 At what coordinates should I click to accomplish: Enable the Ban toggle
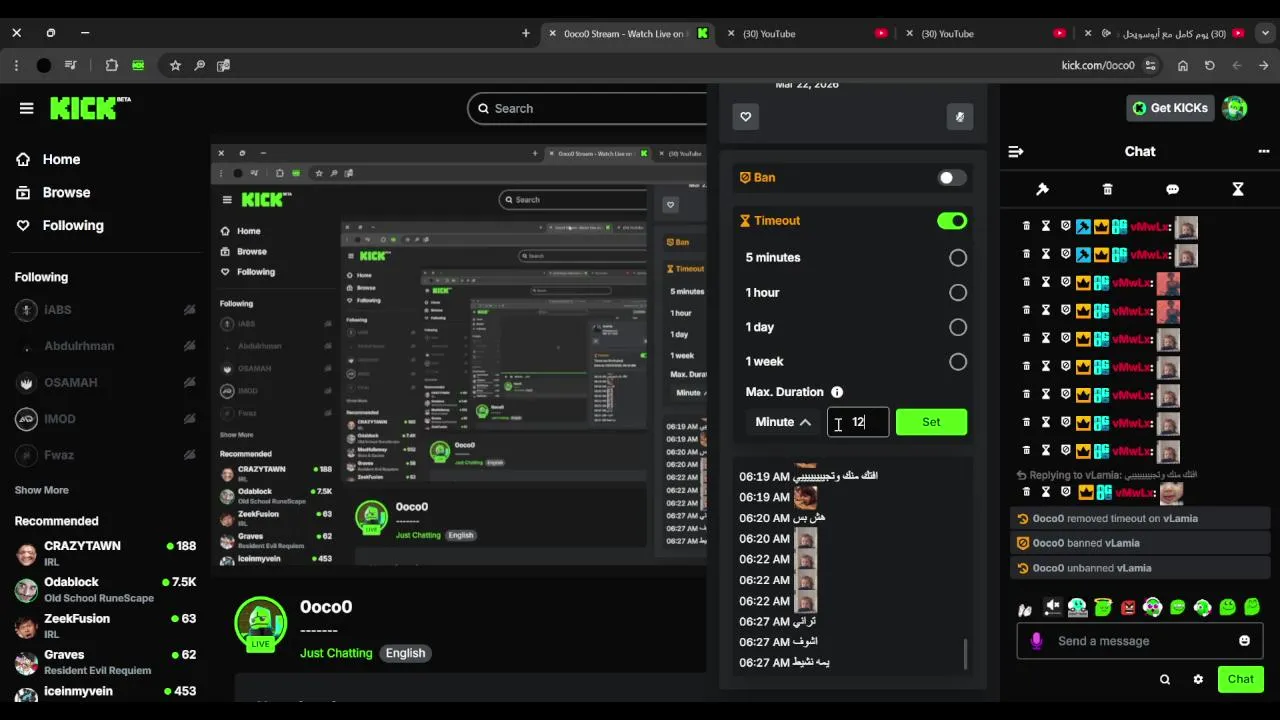[952, 178]
